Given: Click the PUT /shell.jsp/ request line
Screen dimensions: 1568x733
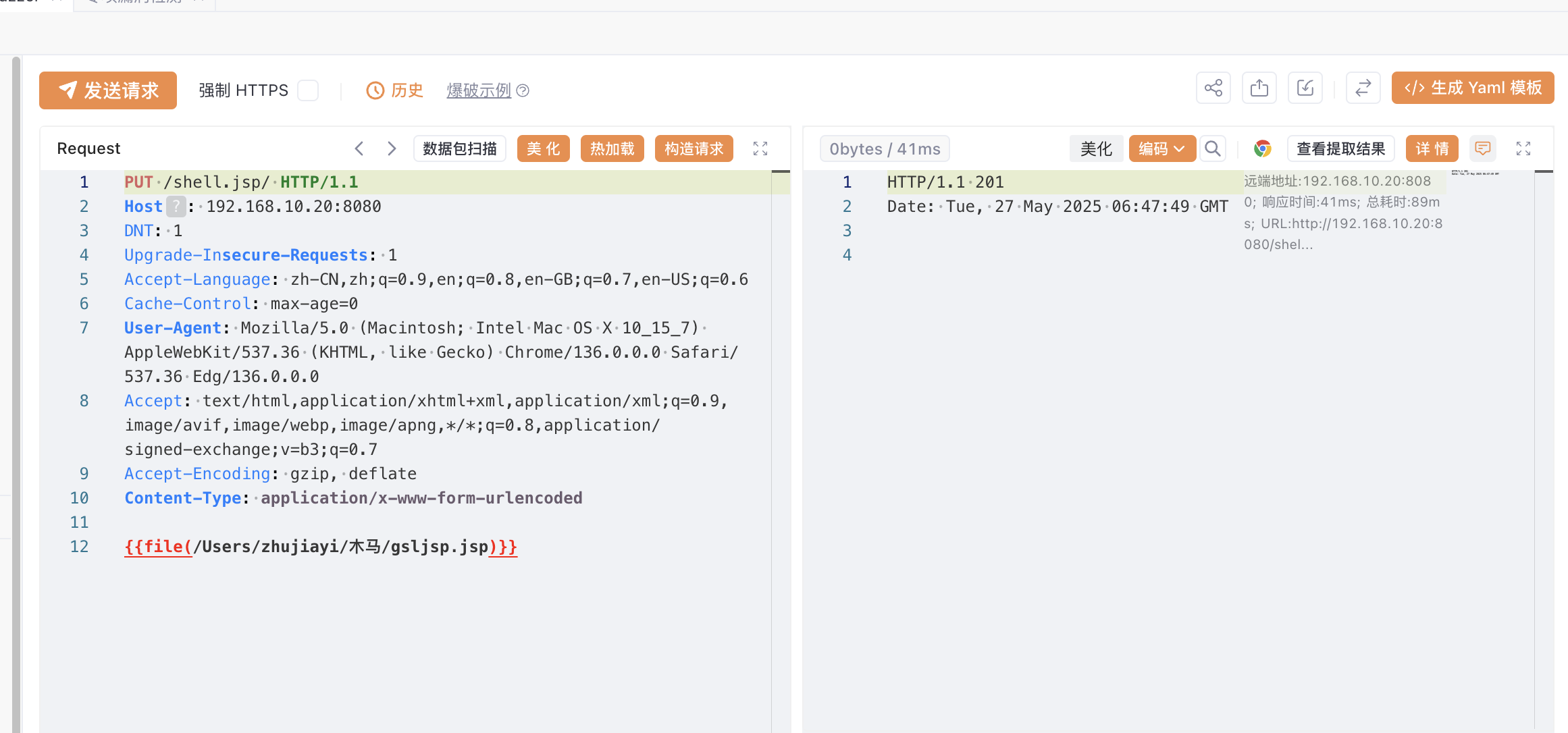Looking at the screenshot, I should point(241,182).
